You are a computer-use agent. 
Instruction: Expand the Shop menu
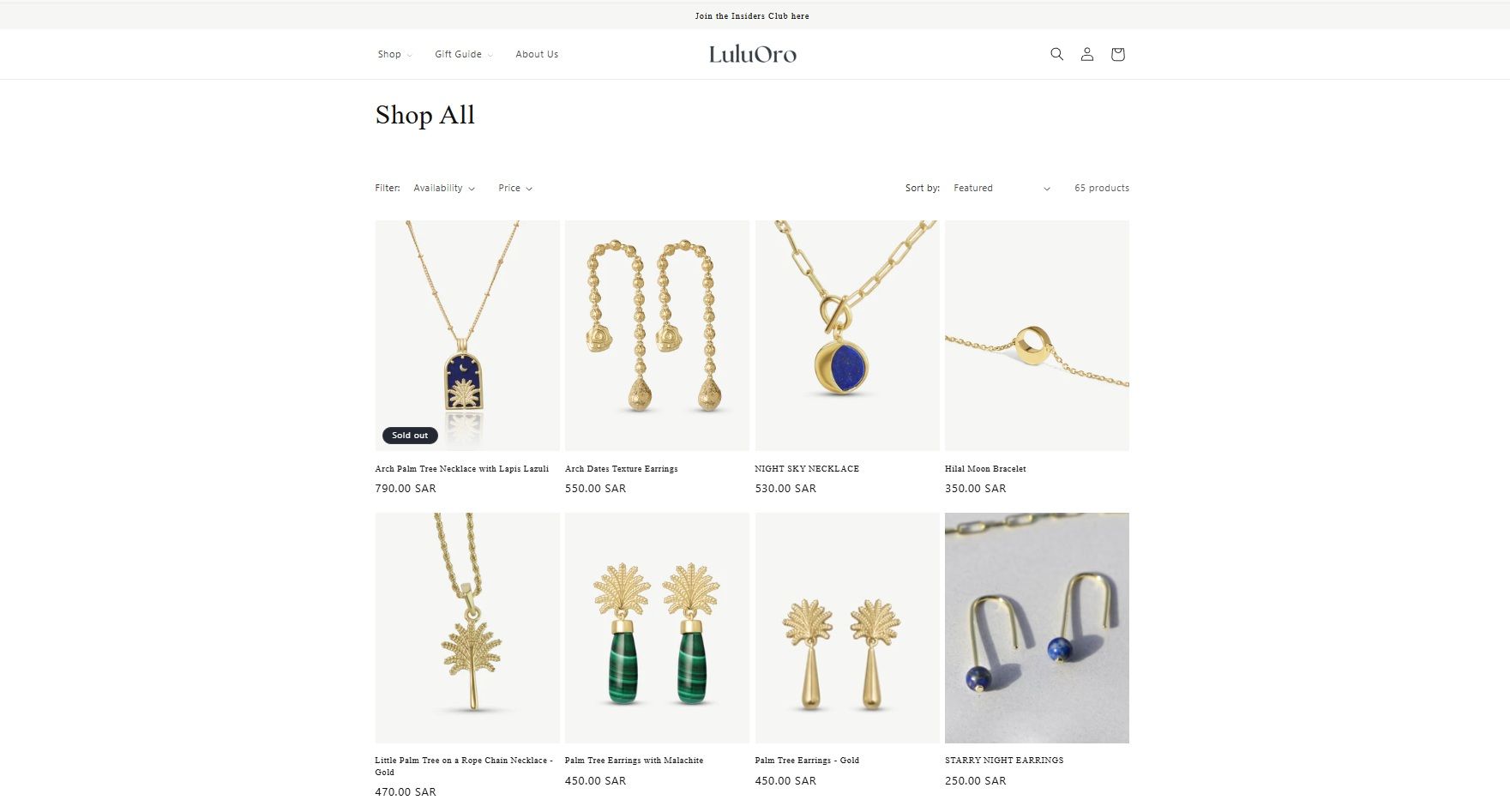(x=394, y=54)
